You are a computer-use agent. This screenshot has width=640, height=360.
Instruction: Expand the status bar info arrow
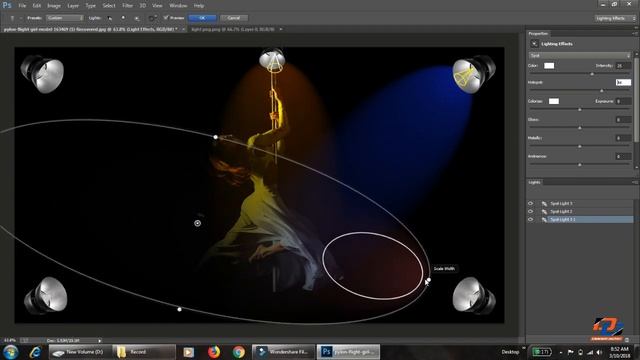99,340
